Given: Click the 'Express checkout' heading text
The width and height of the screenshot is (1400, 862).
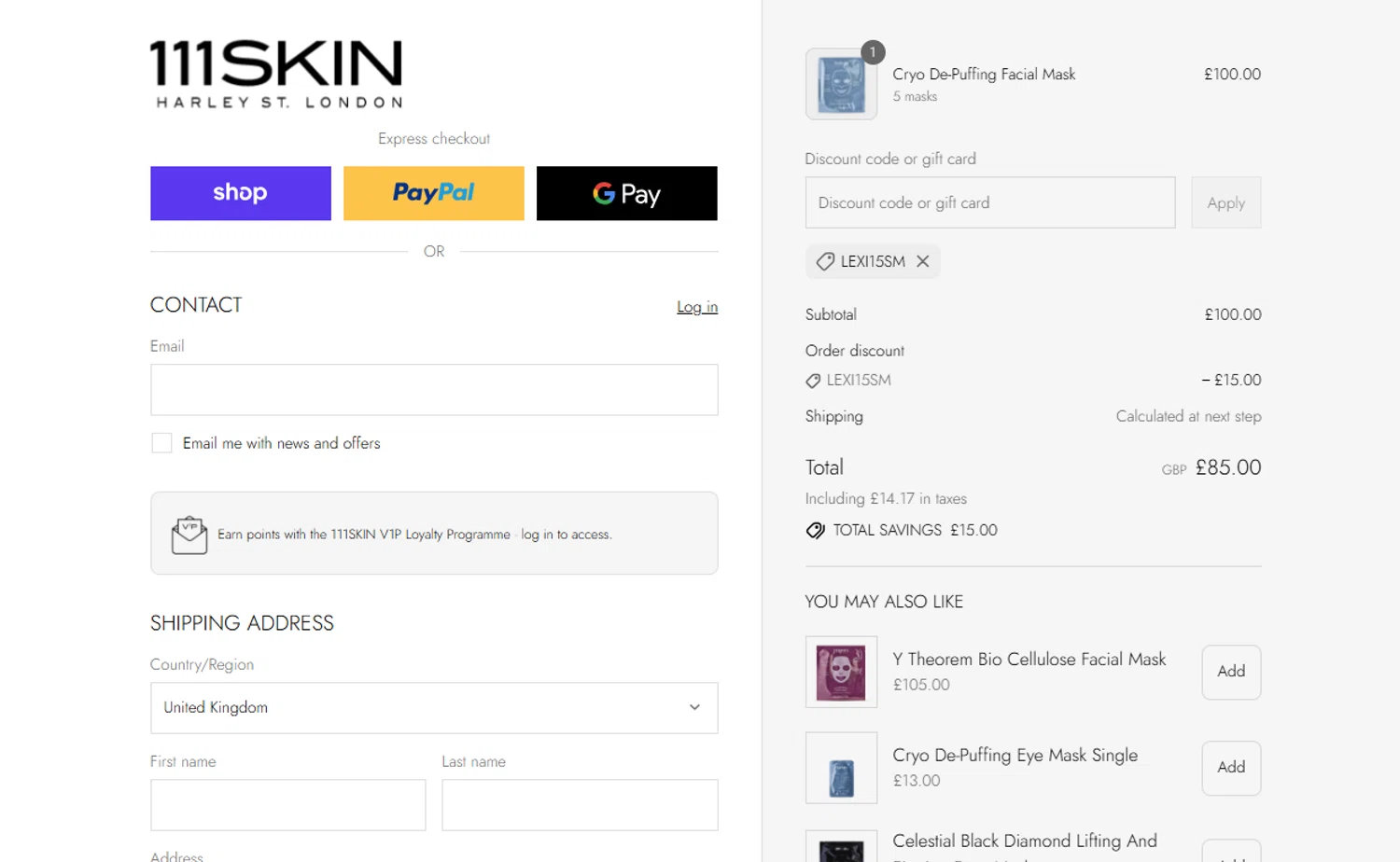Looking at the screenshot, I should pos(434,138).
